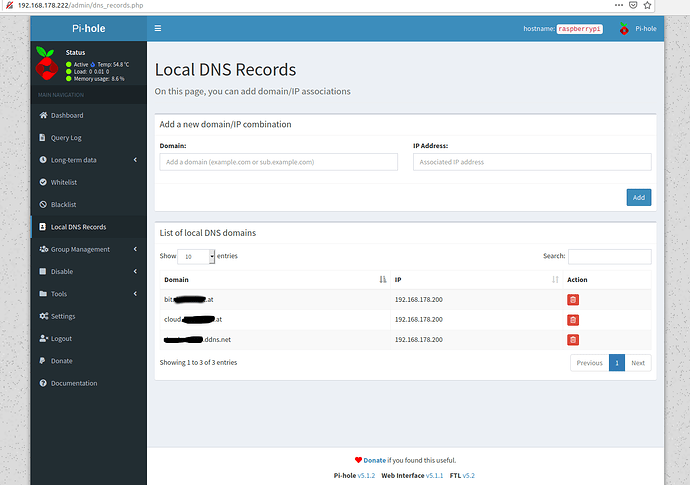Click the Pi-hole logo in top right
Image resolution: width=690 pixels, height=485 pixels.
click(625, 29)
